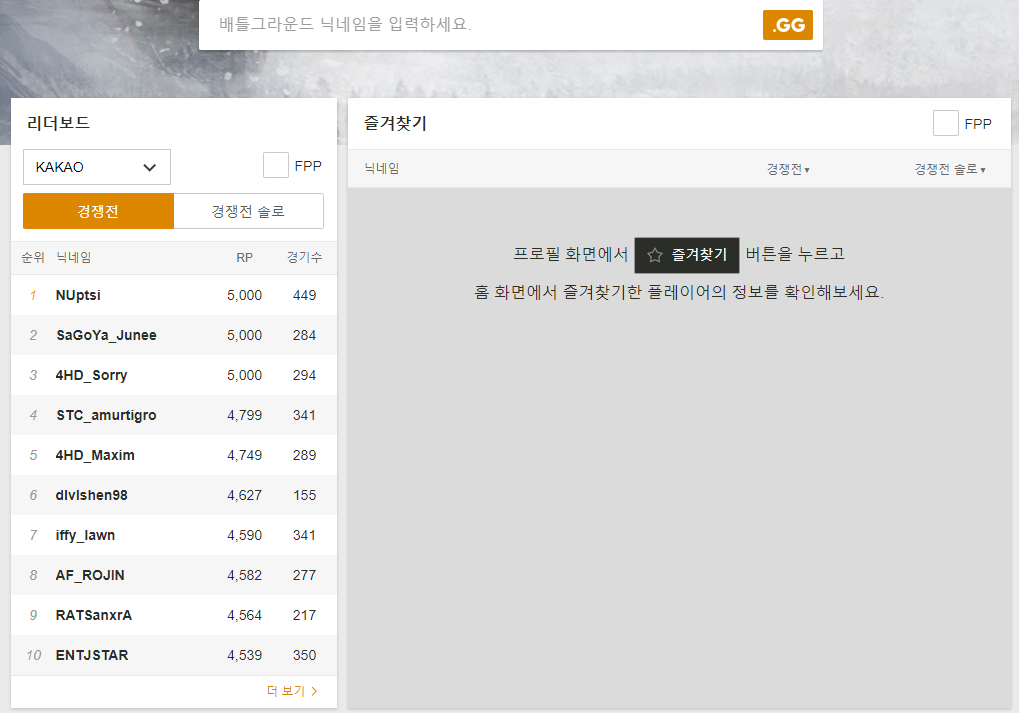1019x713 pixels.
Task: Click the RP column header
Action: pos(244,257)
